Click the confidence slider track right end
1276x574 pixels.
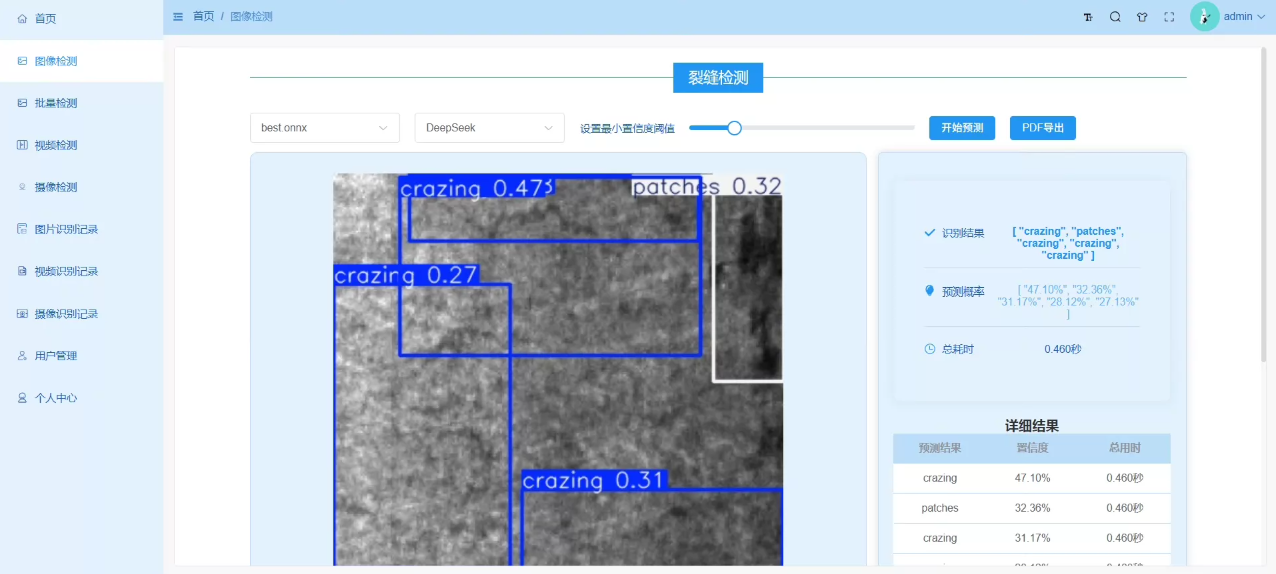[x=911, y=128]
